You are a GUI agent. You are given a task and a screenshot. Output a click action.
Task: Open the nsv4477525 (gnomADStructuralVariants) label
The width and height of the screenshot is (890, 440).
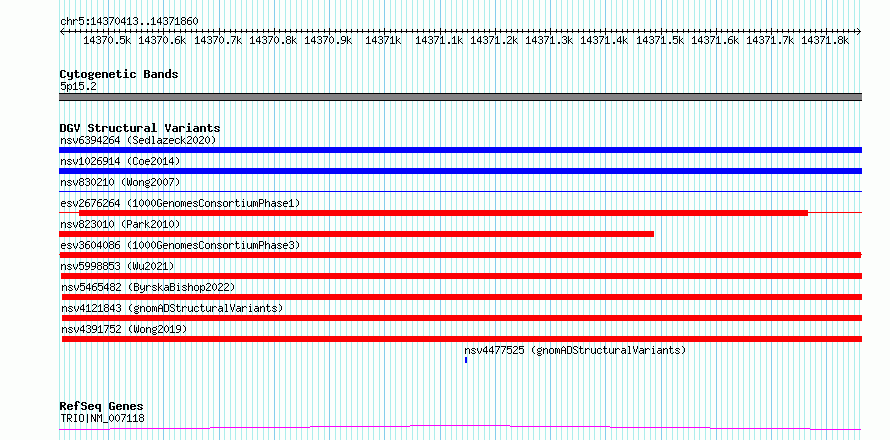[575, 350]
